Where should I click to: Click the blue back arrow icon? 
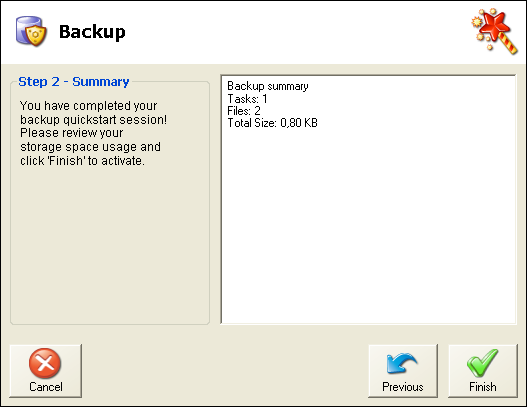[402, 363]
